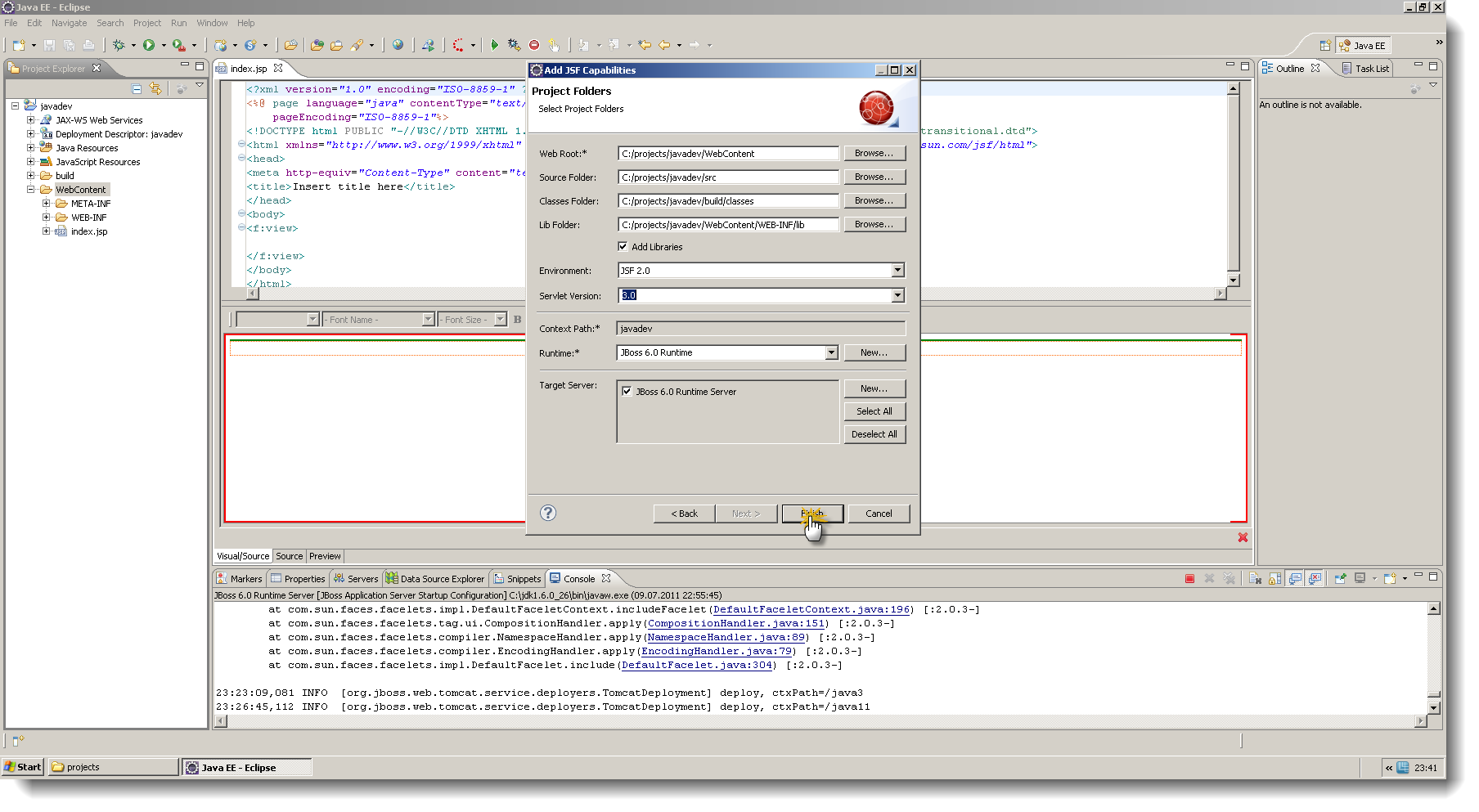
Task: Open the Environment dropdown showing JSF 2.0
Action: click(x=897, y=270)
